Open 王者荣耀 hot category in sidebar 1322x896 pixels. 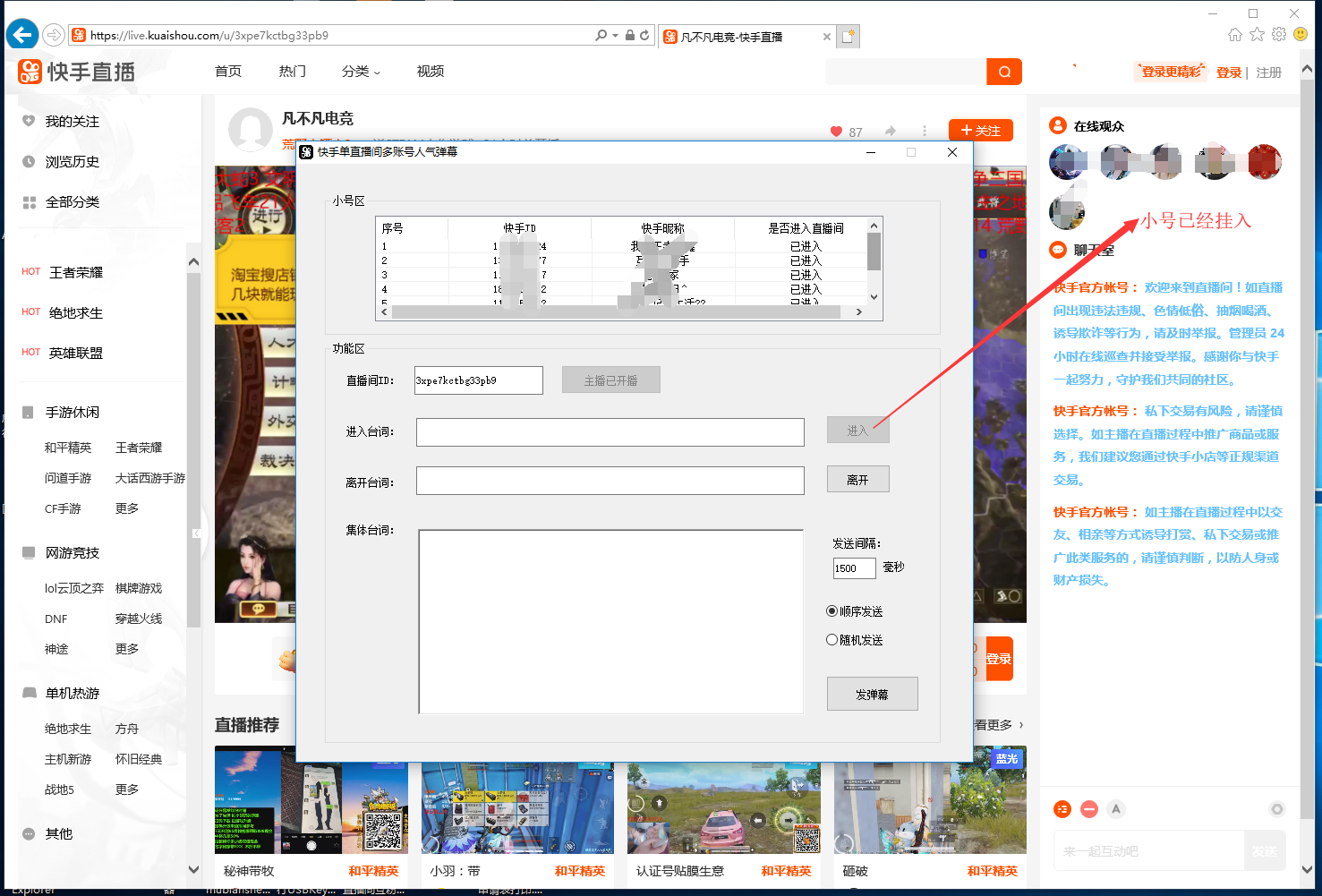(76, 272)
